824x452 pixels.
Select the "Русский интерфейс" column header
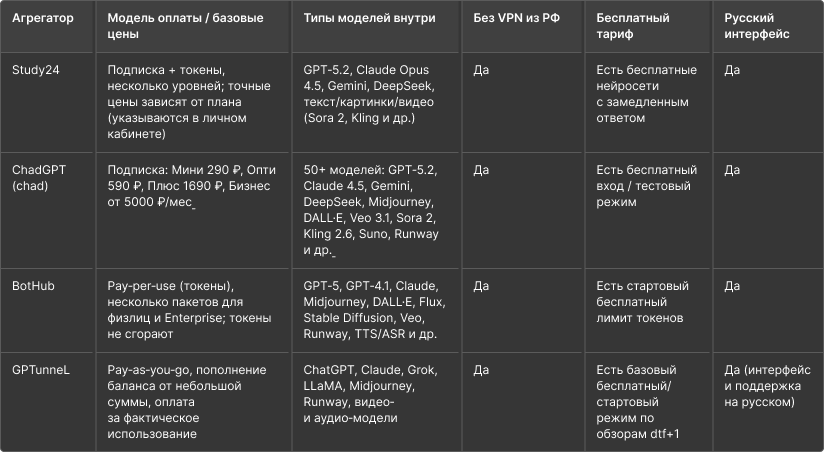[757, 26]
